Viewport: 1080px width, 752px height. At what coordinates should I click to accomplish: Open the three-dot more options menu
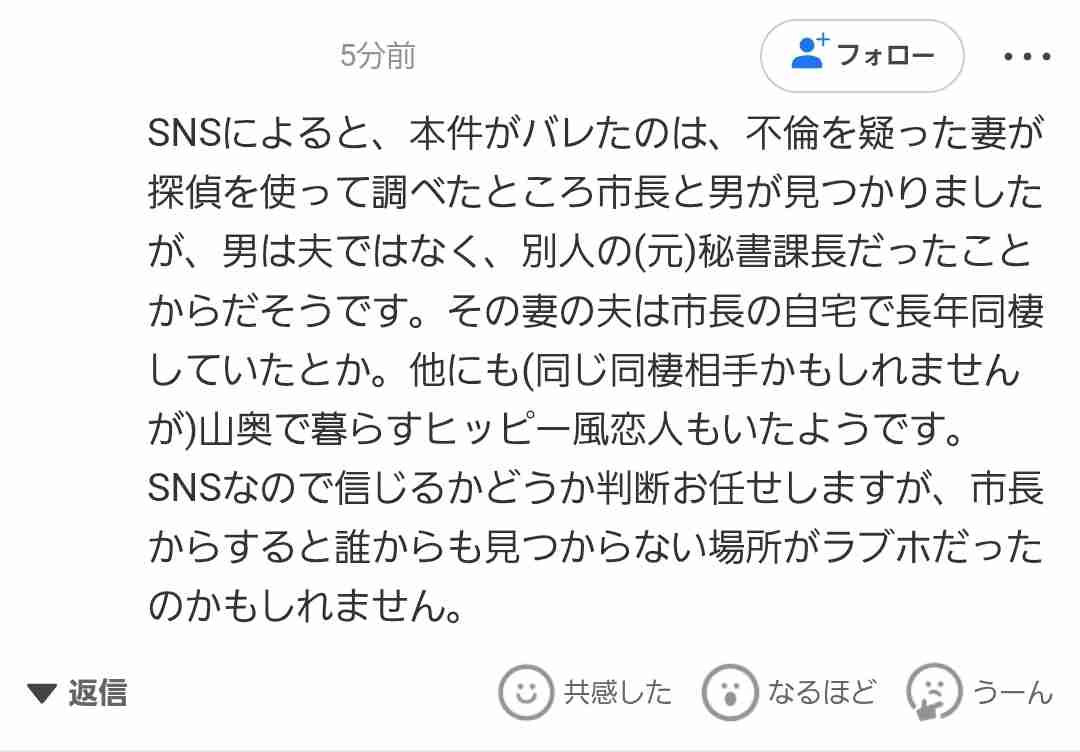coord(1027,56)
